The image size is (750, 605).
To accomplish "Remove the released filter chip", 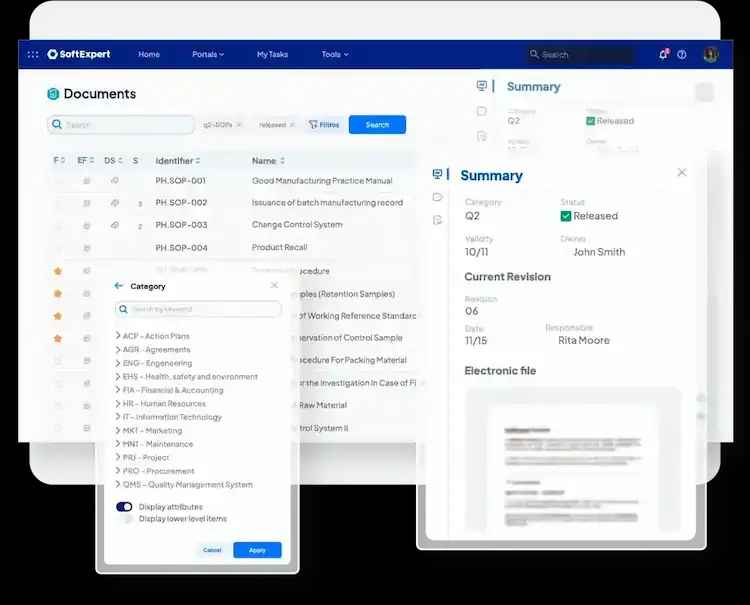I will tap(292, 125).
